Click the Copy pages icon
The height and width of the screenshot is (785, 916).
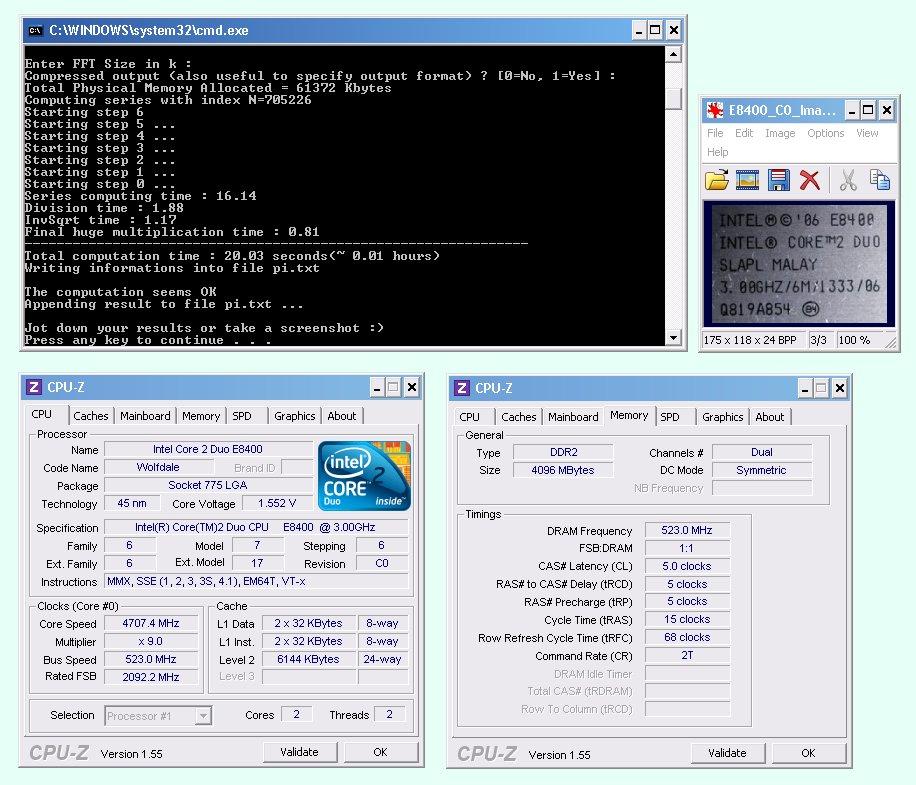coord(879,179)
